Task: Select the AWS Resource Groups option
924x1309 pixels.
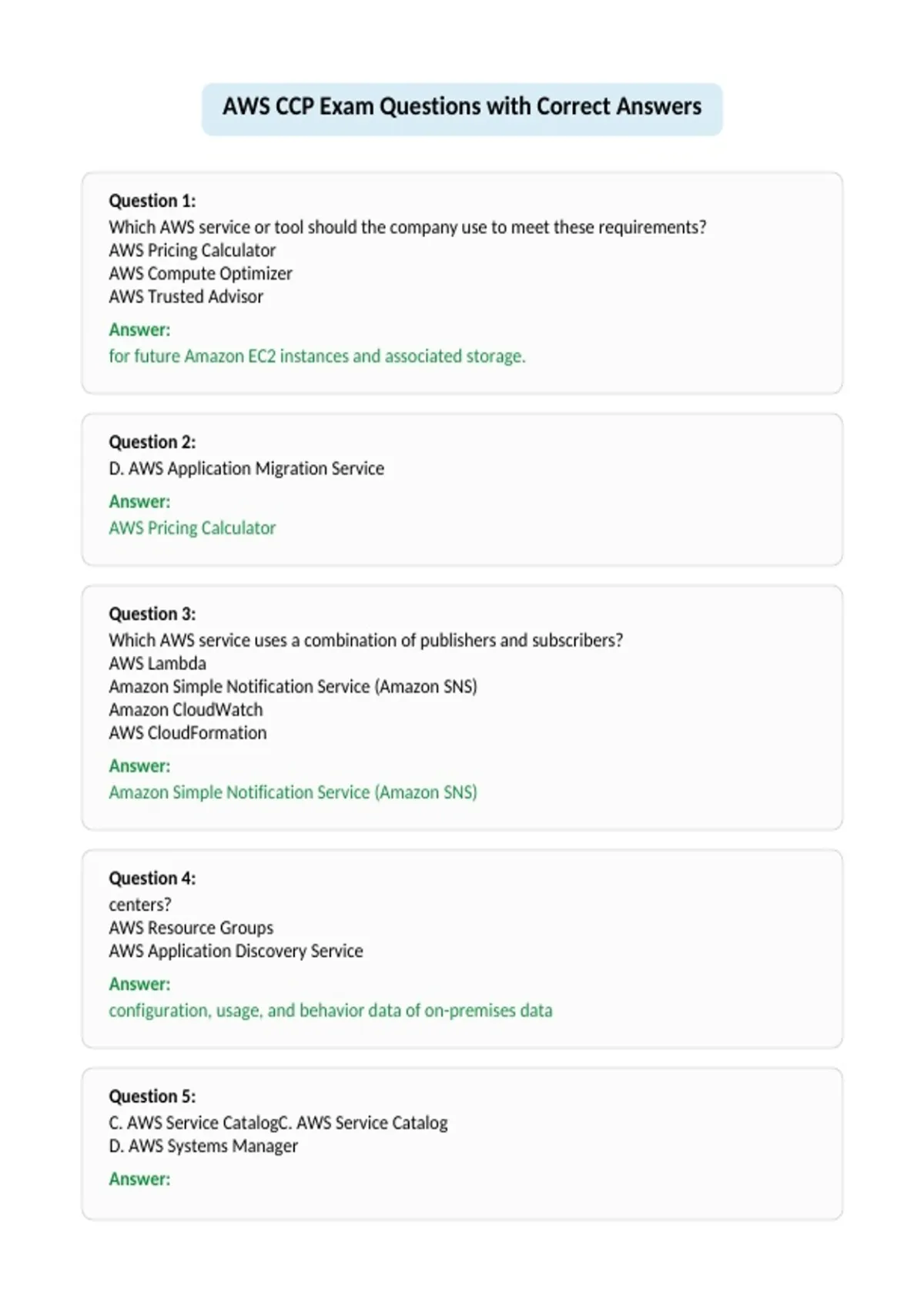Action: pyautogui.click(x=191, y=928)
